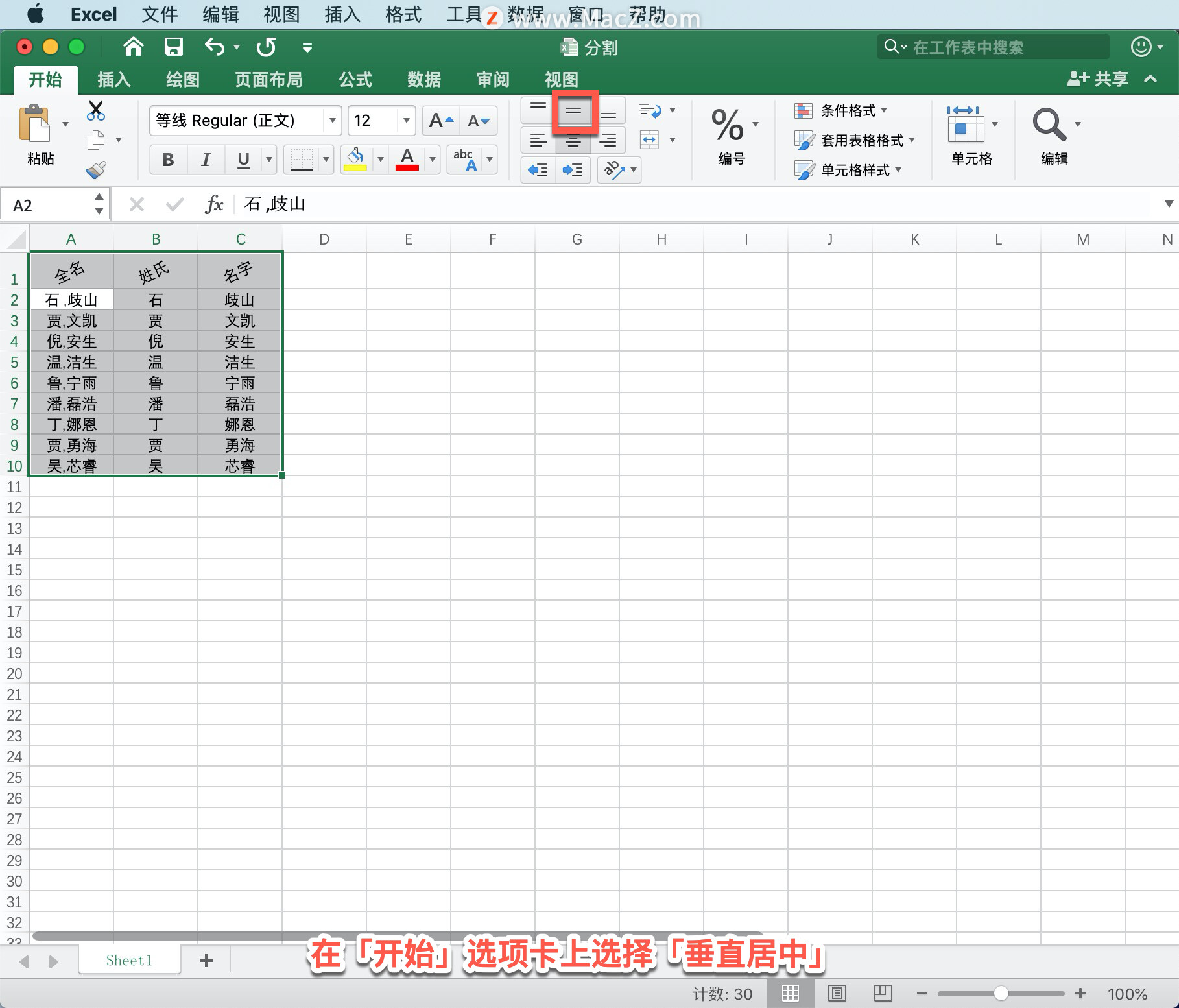Expand Format as Table 套用表格格式 menu
This screenshot has height=1008, width=1179.
click(855, 140)
